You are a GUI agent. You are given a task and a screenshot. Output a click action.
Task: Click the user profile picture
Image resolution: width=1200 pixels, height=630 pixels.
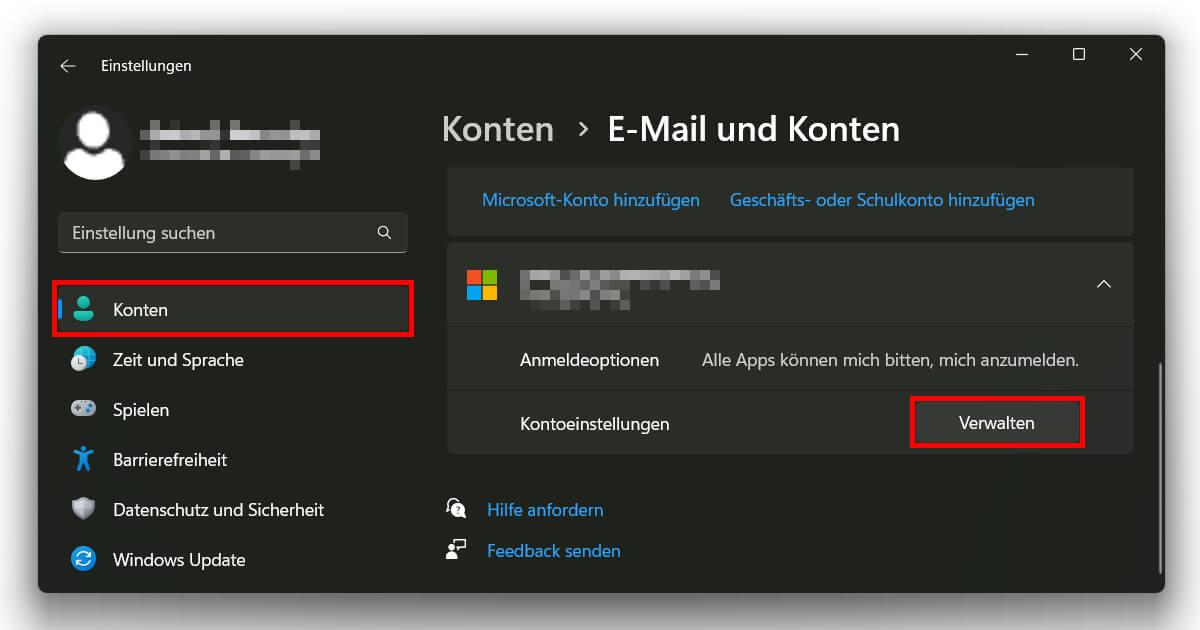[x=95, y=142]
